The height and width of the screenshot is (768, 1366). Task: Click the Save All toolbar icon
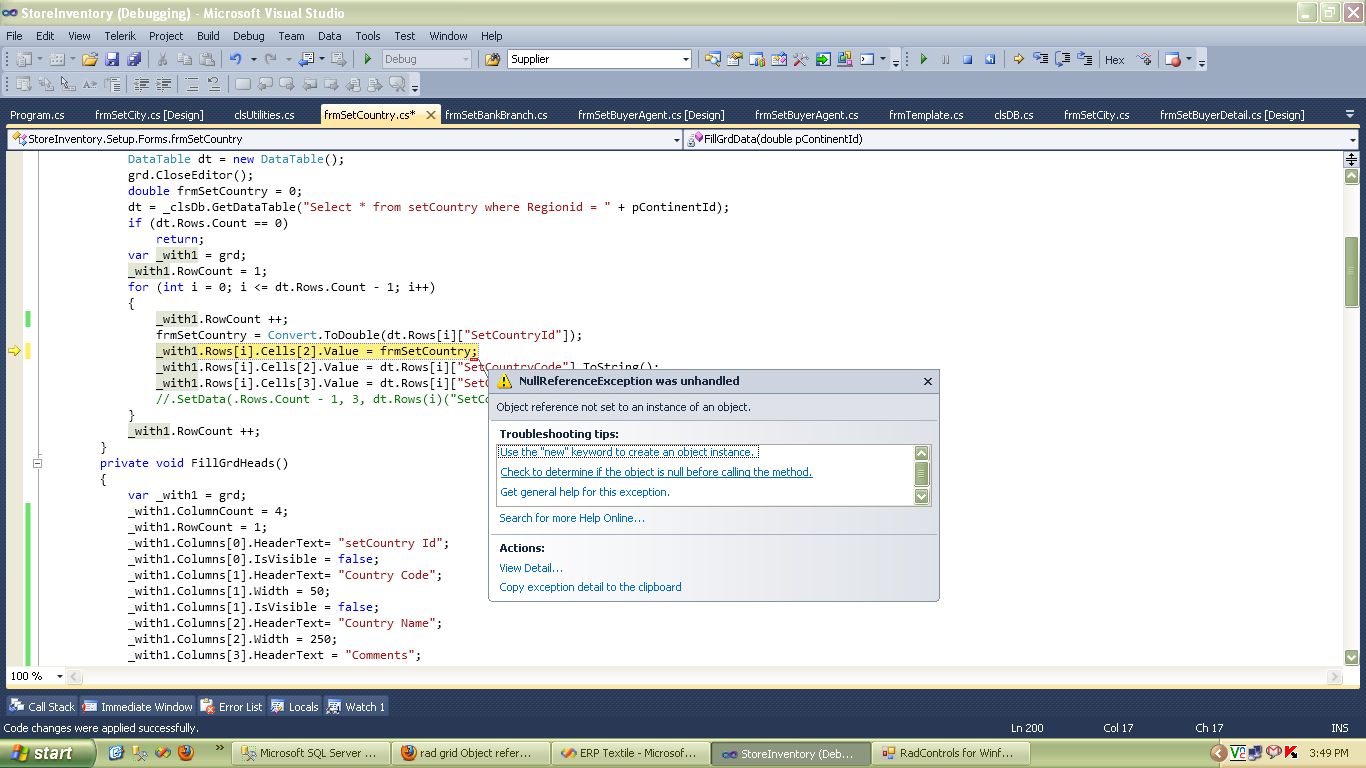click(133, 59)
